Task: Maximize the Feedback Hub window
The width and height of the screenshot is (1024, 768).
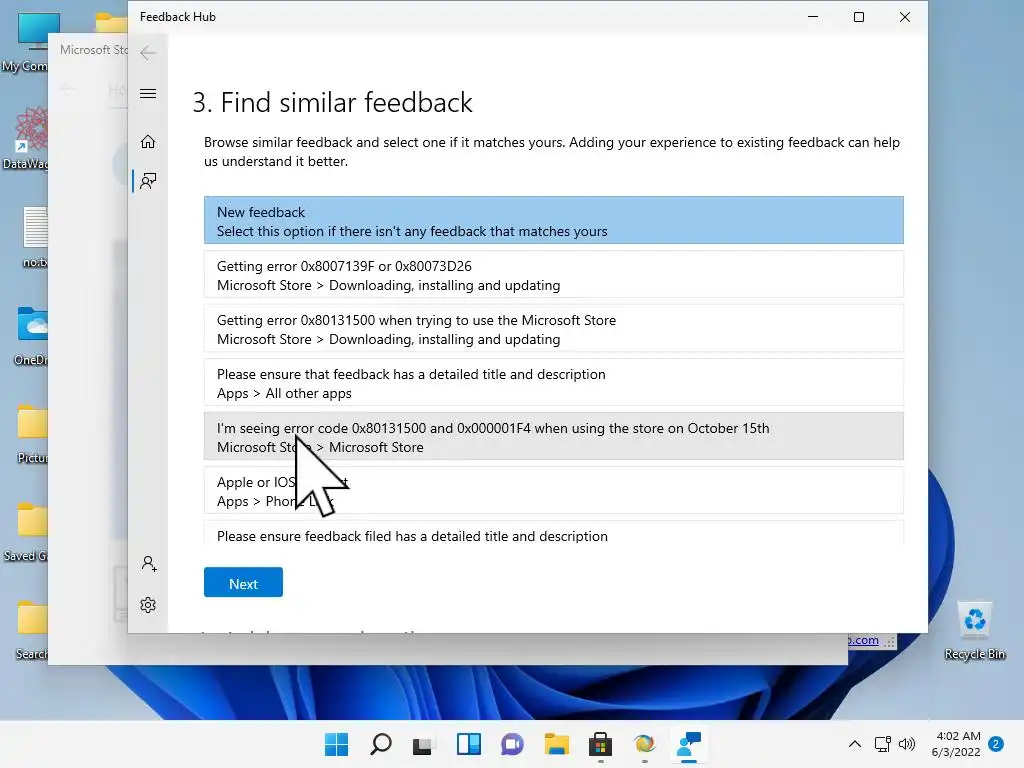Action: pyautogui.click(x=859, y=17)
